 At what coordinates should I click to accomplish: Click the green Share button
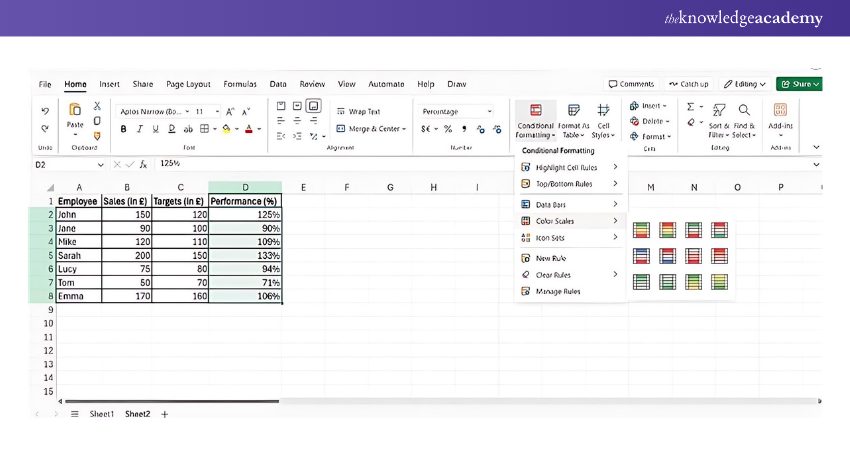(799, 84)
